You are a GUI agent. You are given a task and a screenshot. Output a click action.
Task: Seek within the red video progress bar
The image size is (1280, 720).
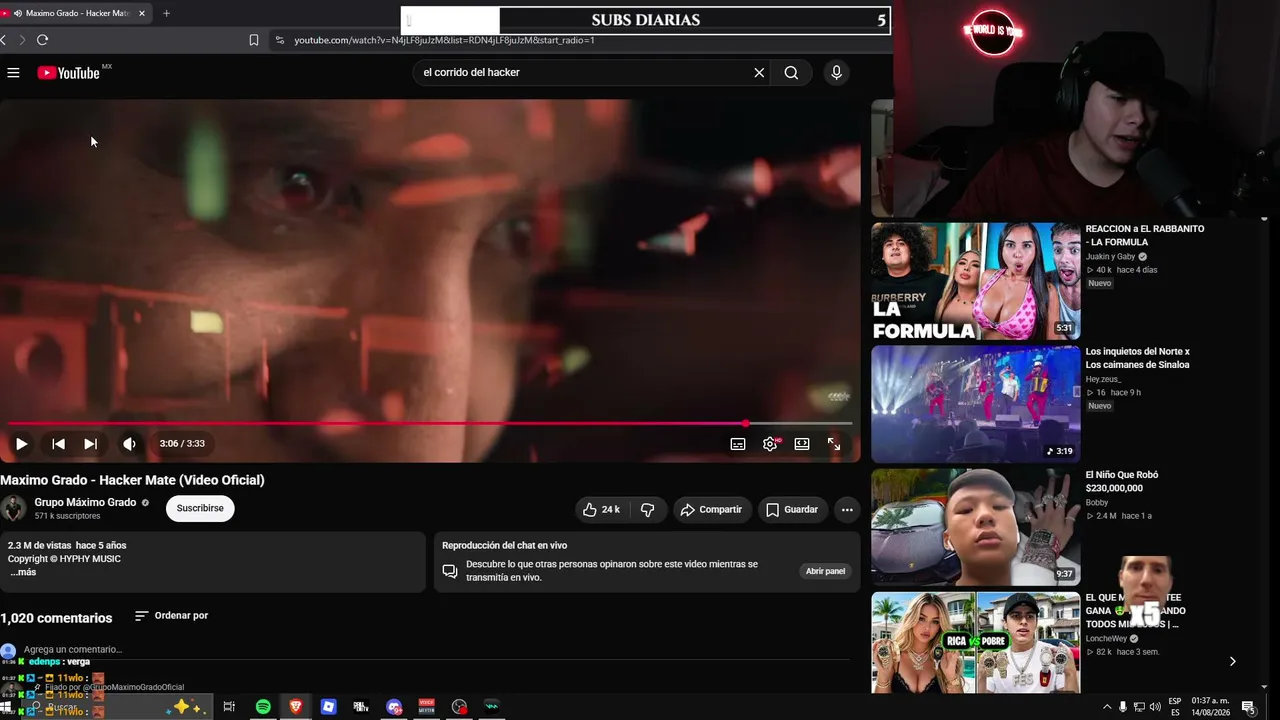[430, 424]
